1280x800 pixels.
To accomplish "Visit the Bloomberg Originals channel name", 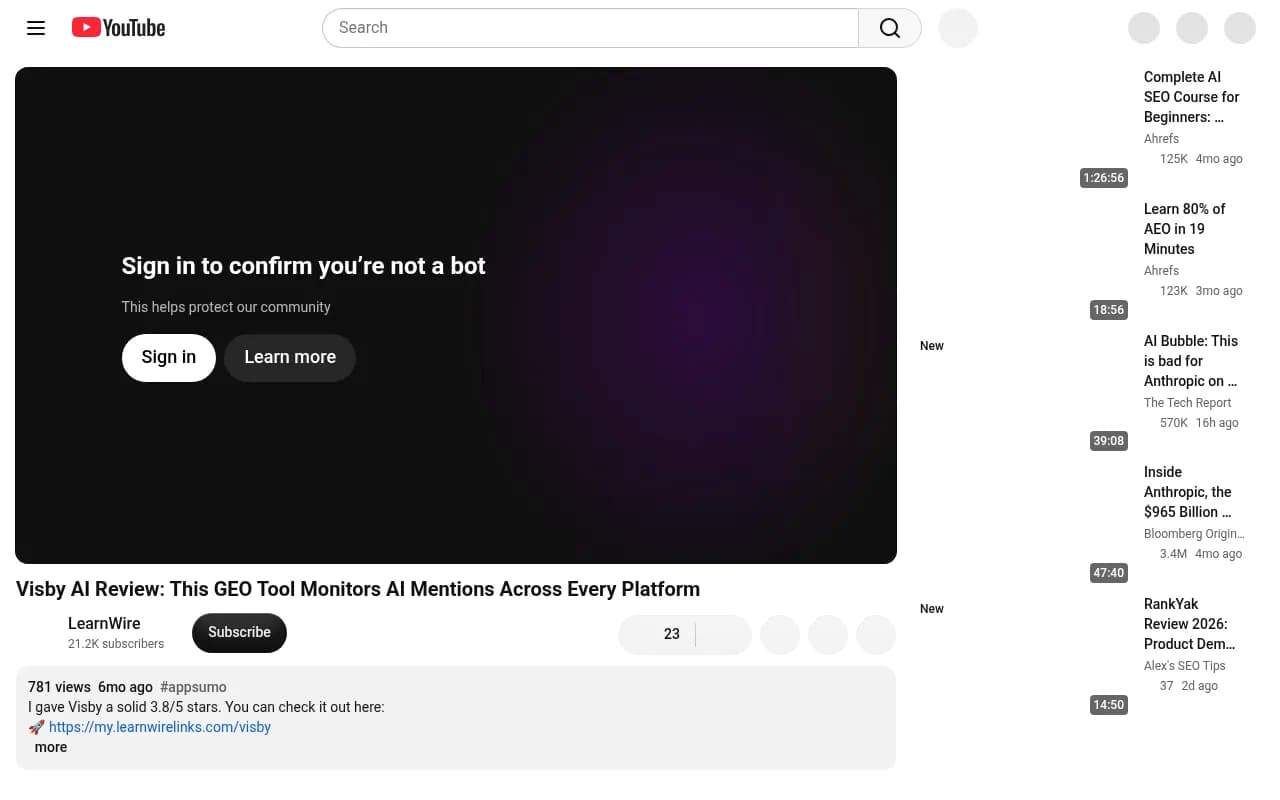I will (x=1194, y=534).
